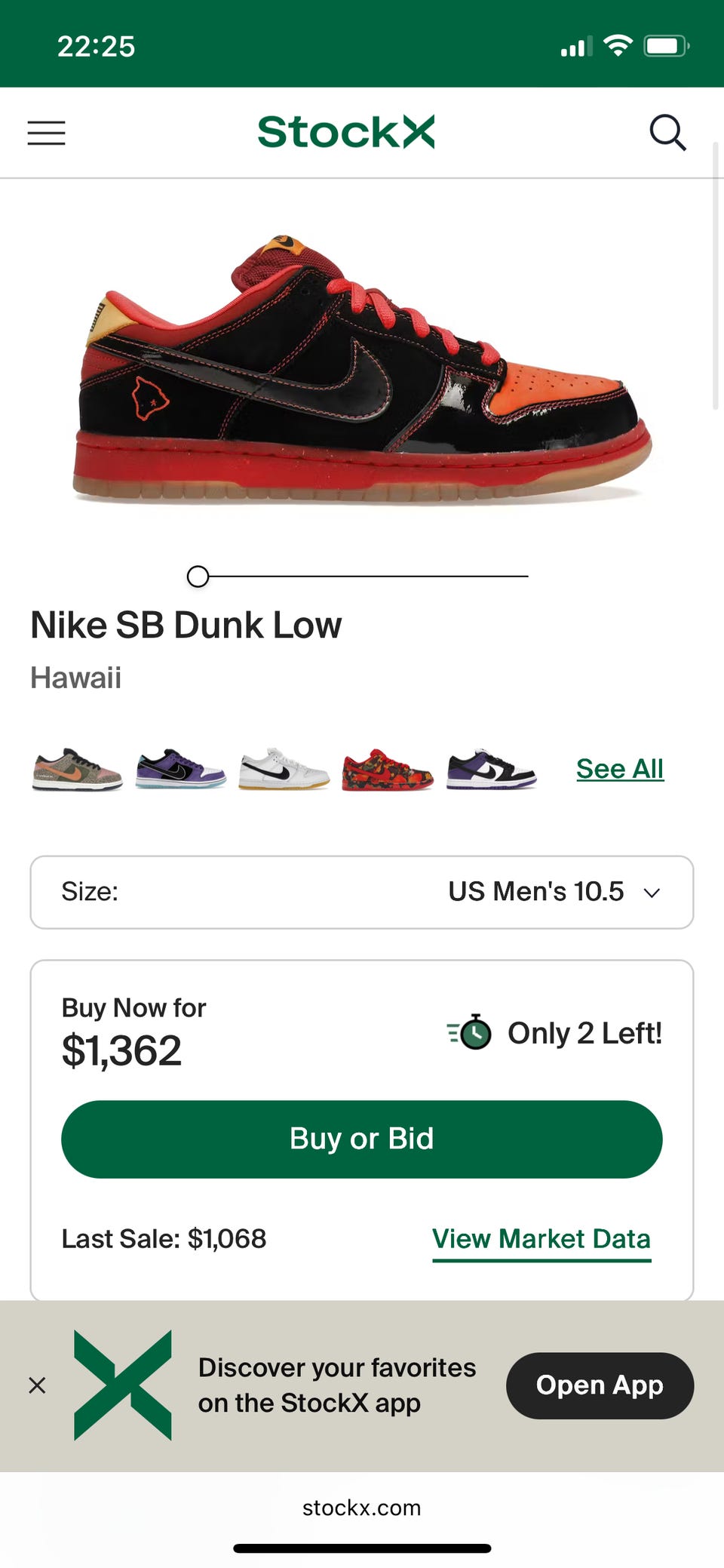Tap the green StockX X app icon
The width and height of the screenshot is (724, 1568).
(x=123, y=1385)
